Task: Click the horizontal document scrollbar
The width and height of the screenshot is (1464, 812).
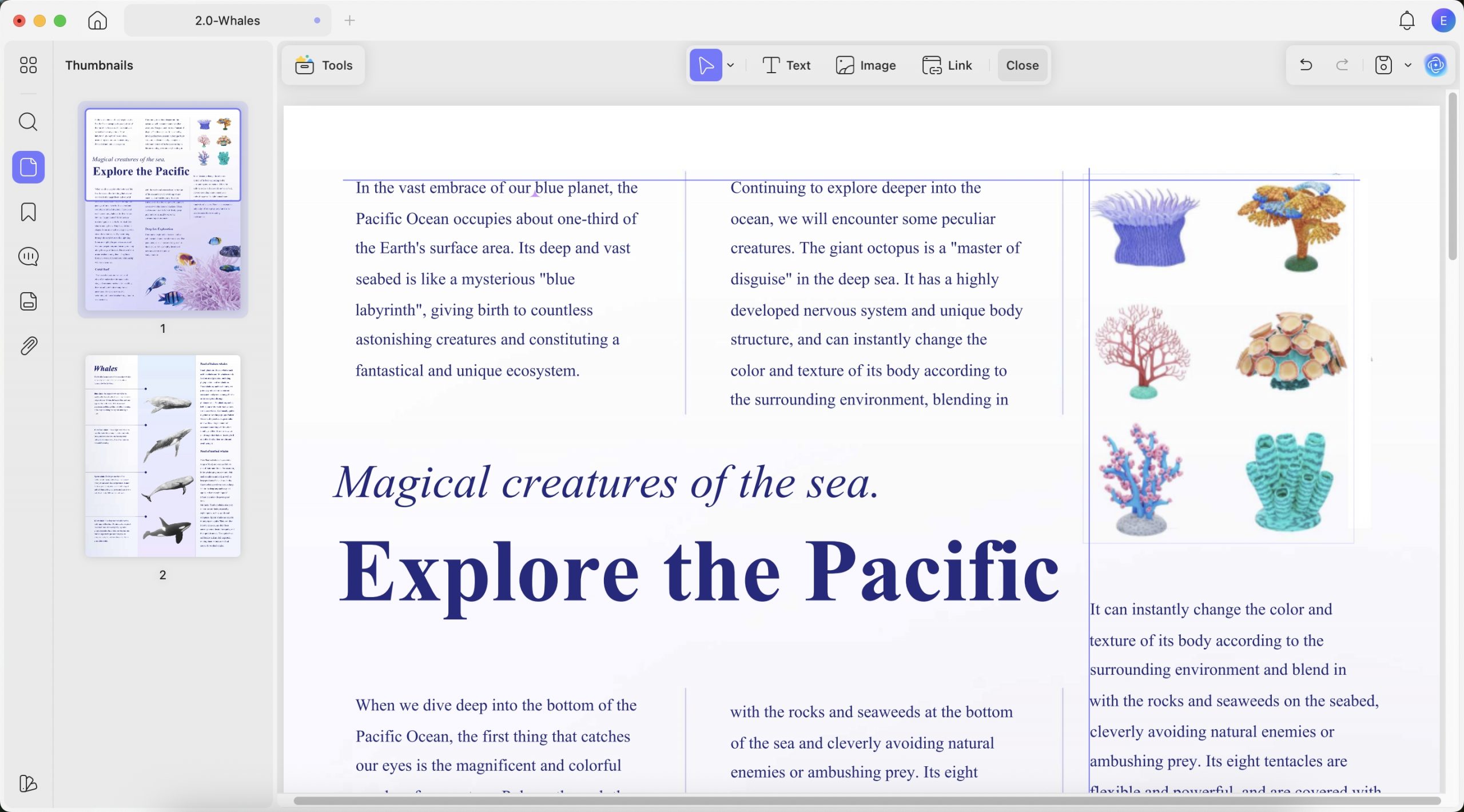Action: [866, 801]
